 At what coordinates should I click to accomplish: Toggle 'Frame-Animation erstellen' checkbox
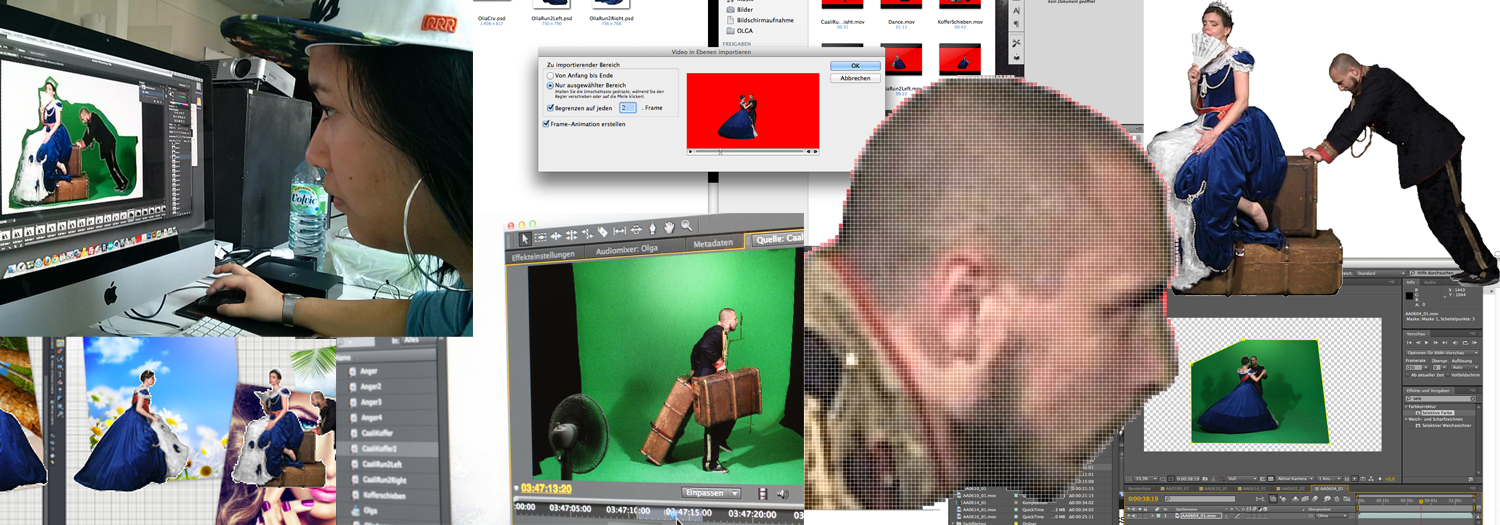click(546, 124)
